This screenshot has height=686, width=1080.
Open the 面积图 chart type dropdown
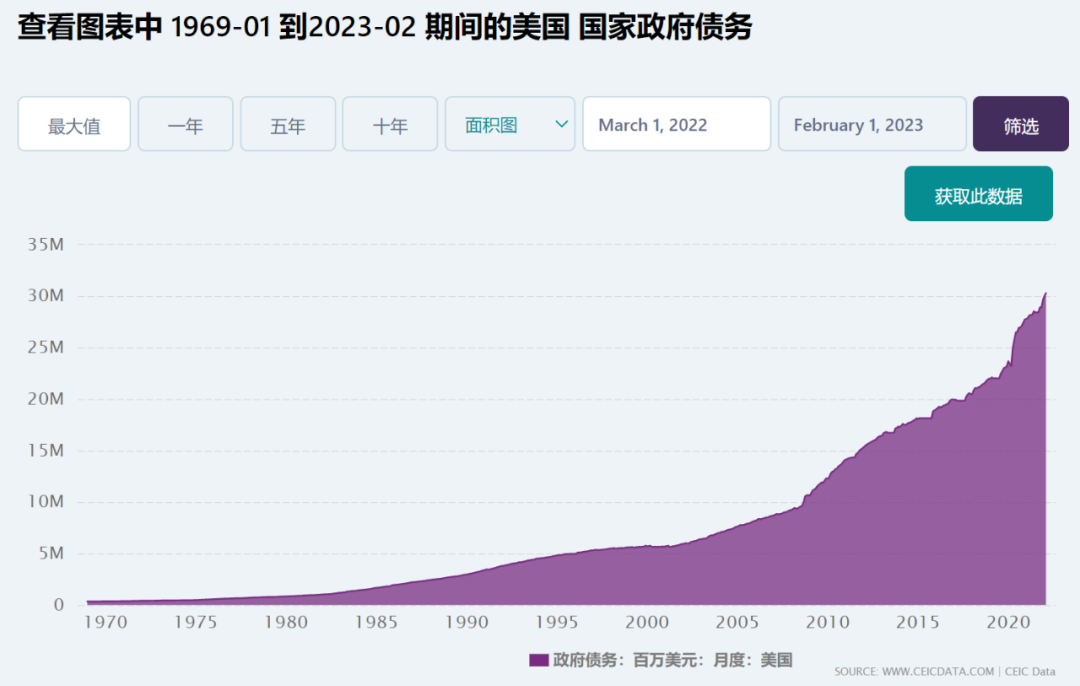click(493, 124)
